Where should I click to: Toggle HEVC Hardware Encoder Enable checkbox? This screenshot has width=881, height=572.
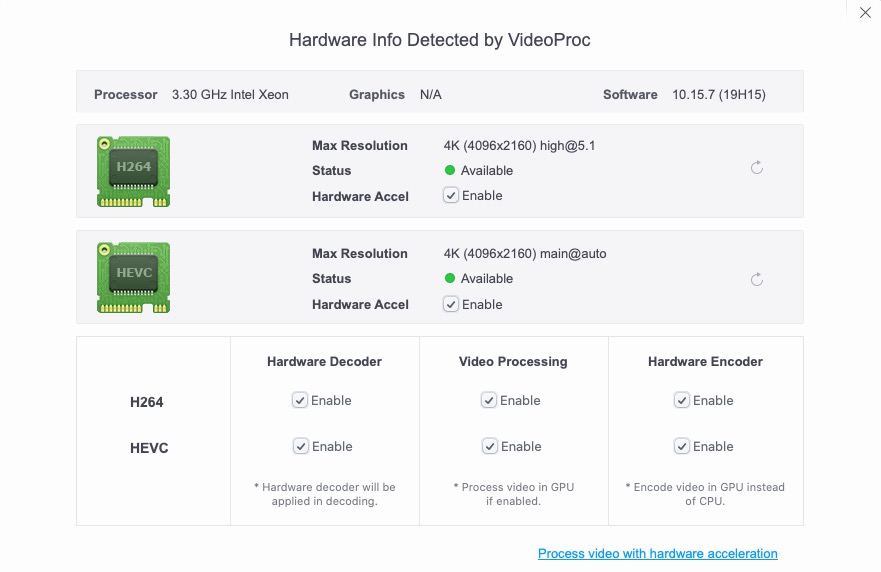coord(682,446)
